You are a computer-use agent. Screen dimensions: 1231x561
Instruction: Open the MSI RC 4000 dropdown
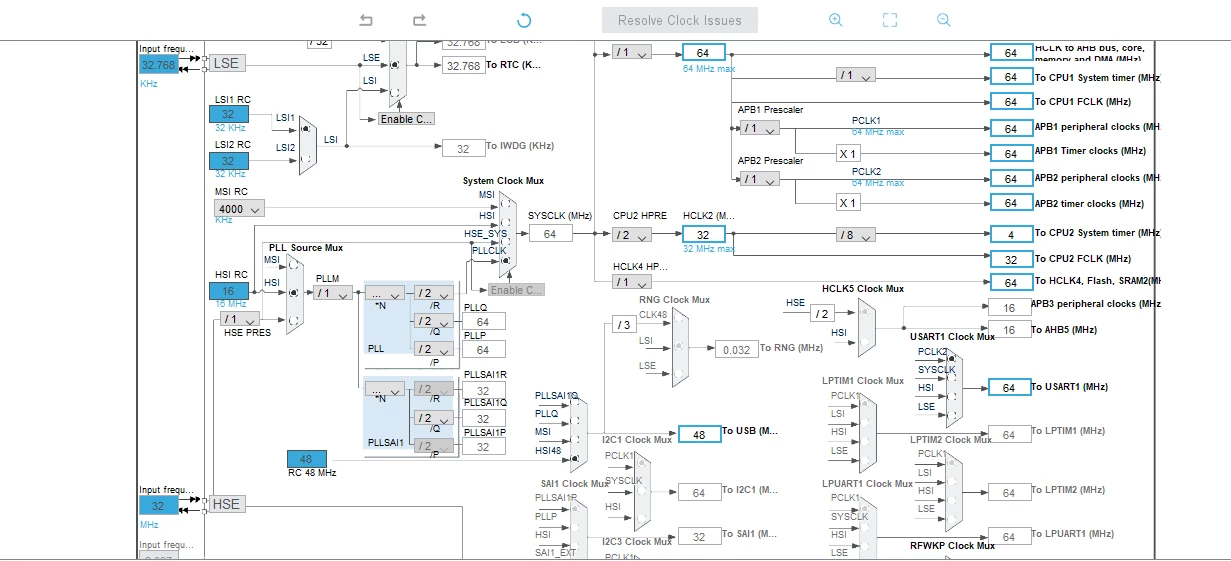coord(239,209)
